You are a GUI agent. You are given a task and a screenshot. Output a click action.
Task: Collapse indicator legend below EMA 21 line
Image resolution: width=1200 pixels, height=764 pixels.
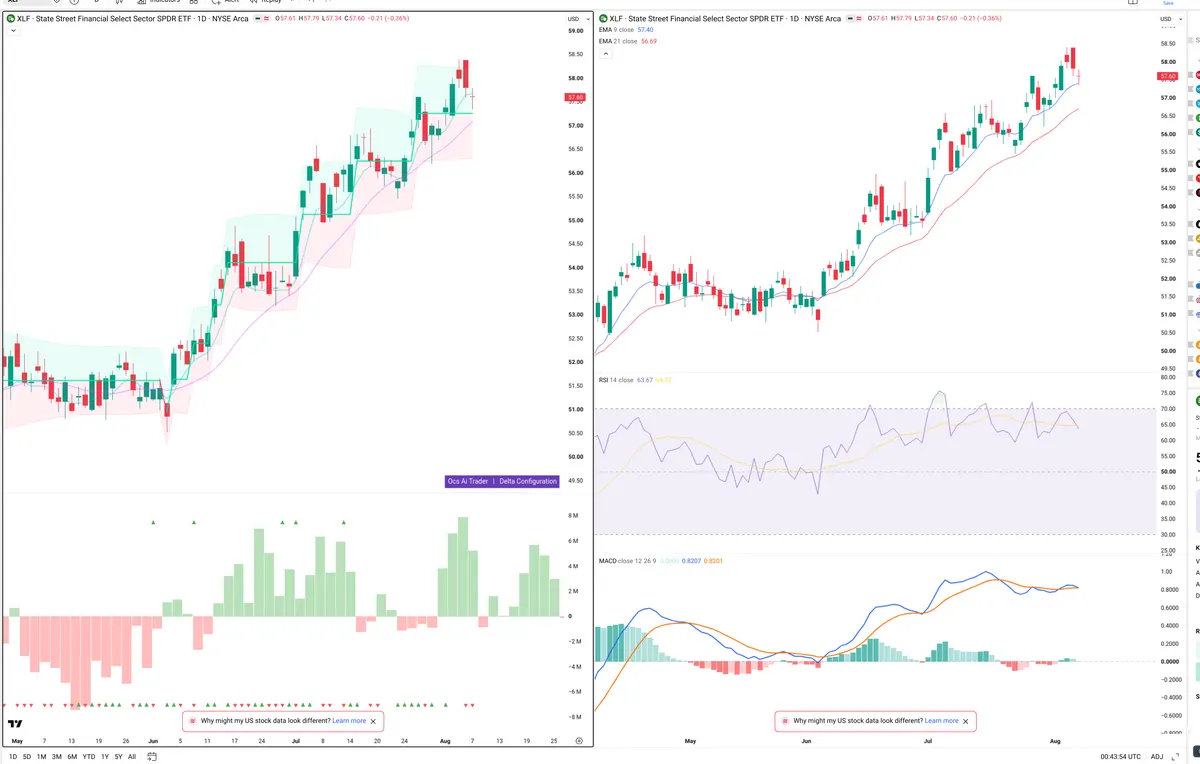605,53
